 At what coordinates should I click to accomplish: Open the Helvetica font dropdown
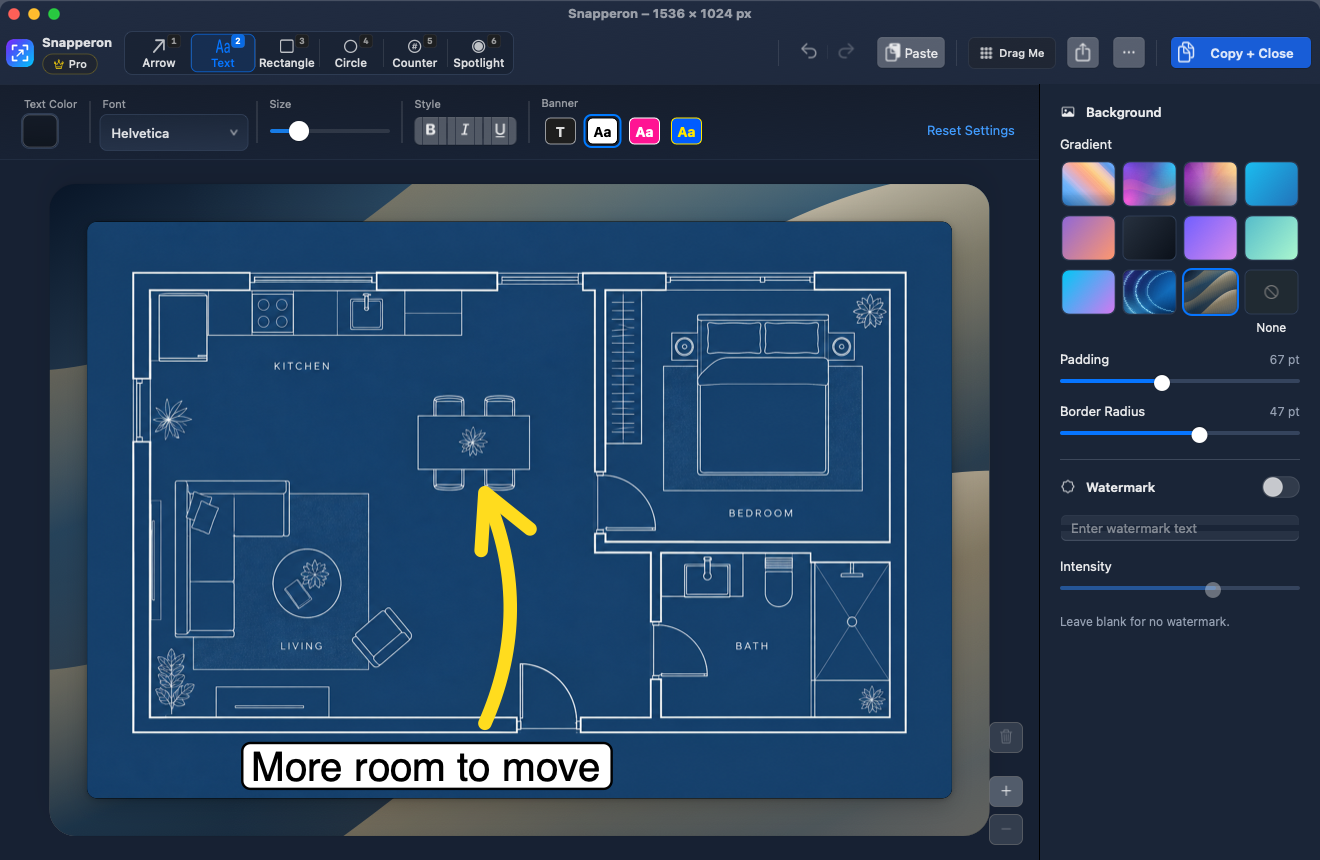pos(174,133)
